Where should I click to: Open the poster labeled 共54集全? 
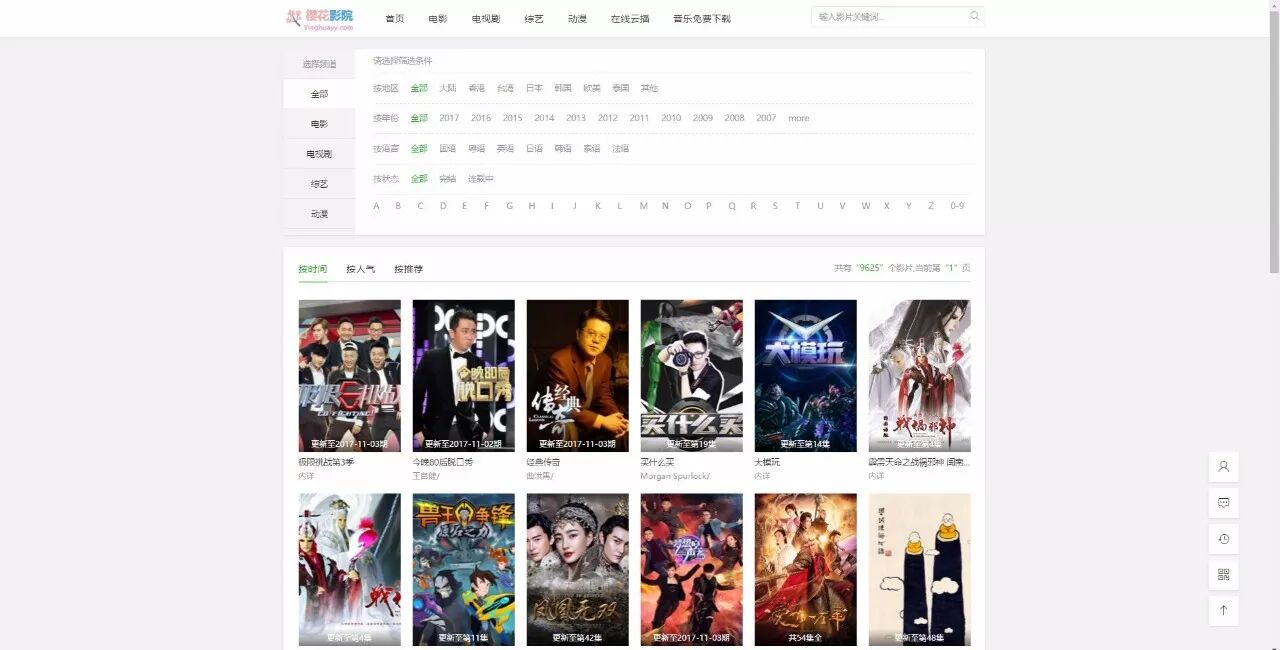[805, 569]
